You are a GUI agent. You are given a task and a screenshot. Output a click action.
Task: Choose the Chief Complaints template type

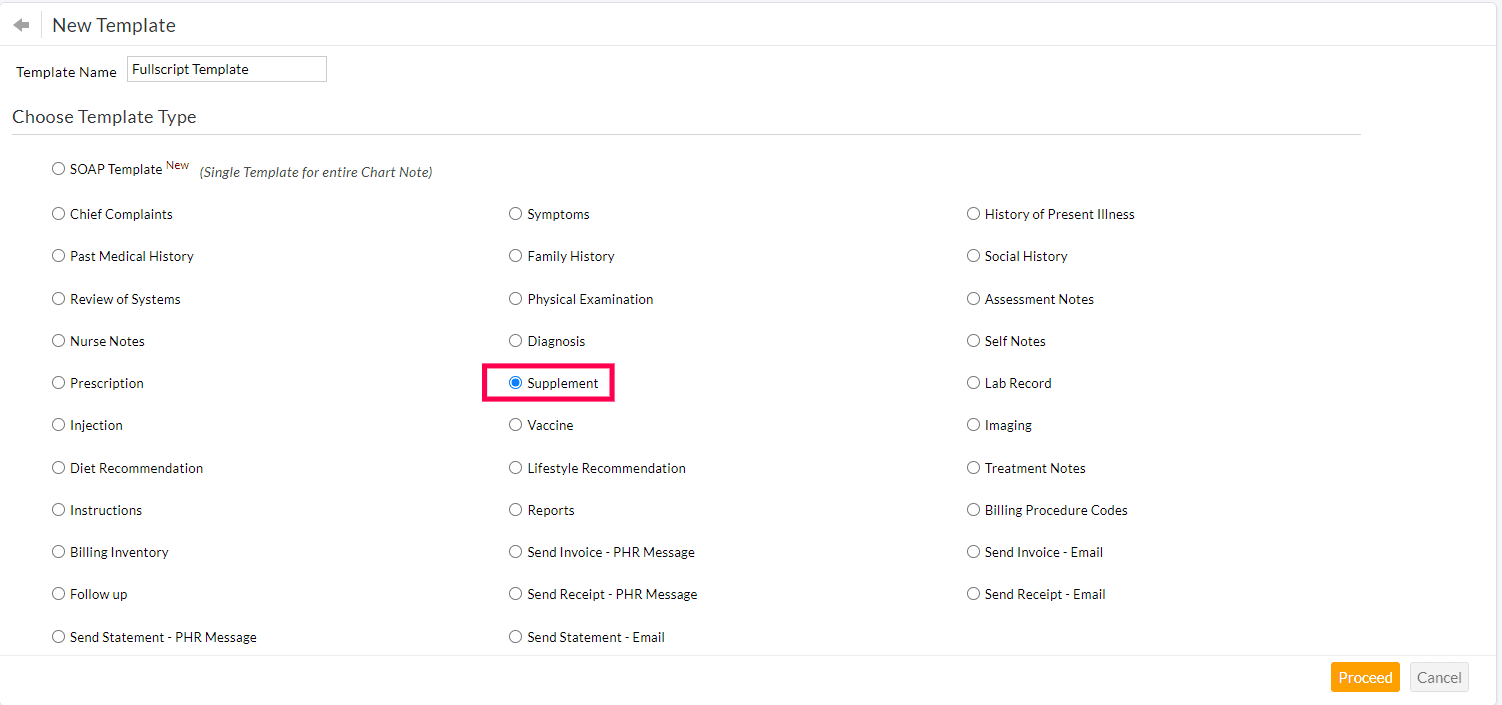point(58,214)
